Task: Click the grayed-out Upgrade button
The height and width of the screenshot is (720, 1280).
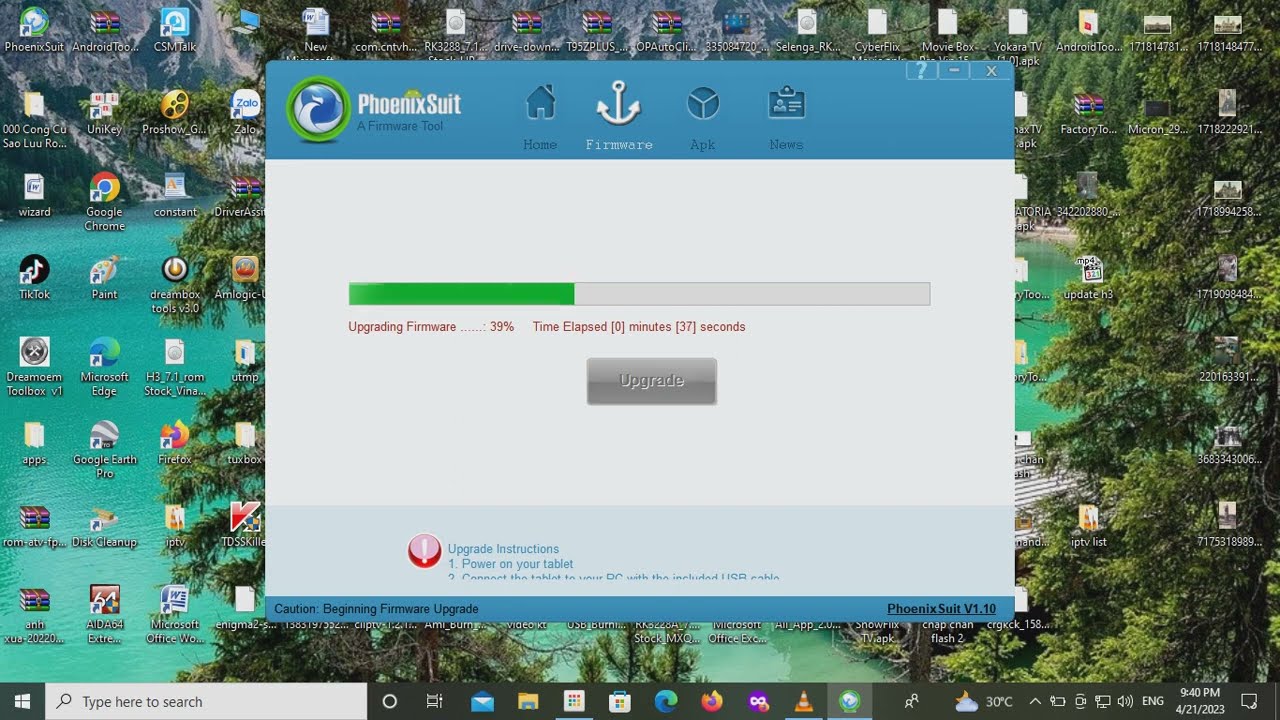Action: (x=652, y=381)
